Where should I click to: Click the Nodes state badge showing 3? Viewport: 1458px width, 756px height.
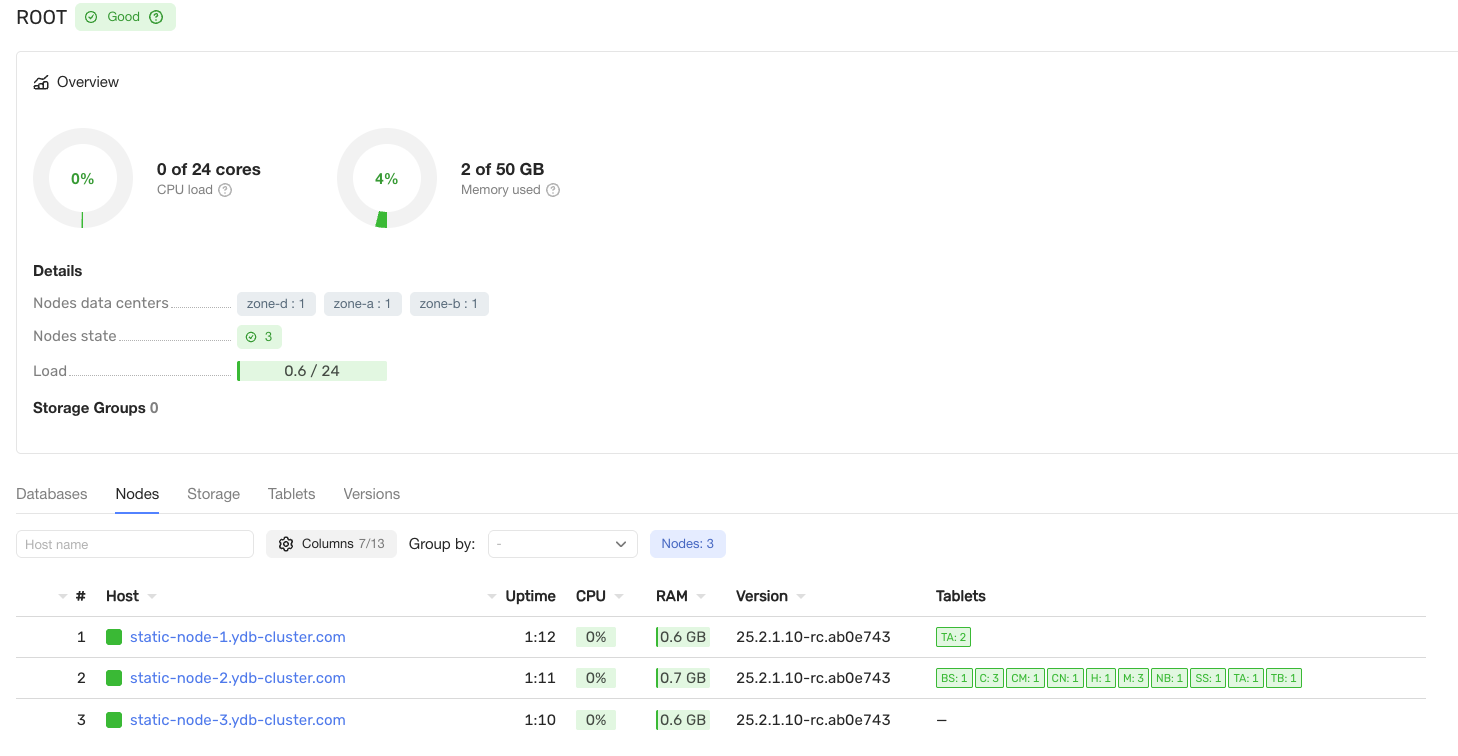click(x=259, y=337)
